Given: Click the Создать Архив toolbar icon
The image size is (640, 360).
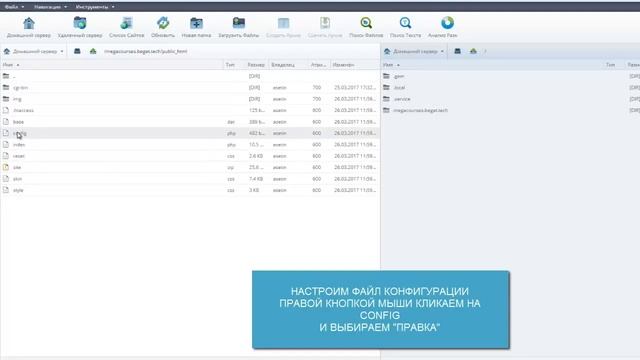Looking at the screenshot, I should coord(283,27).
